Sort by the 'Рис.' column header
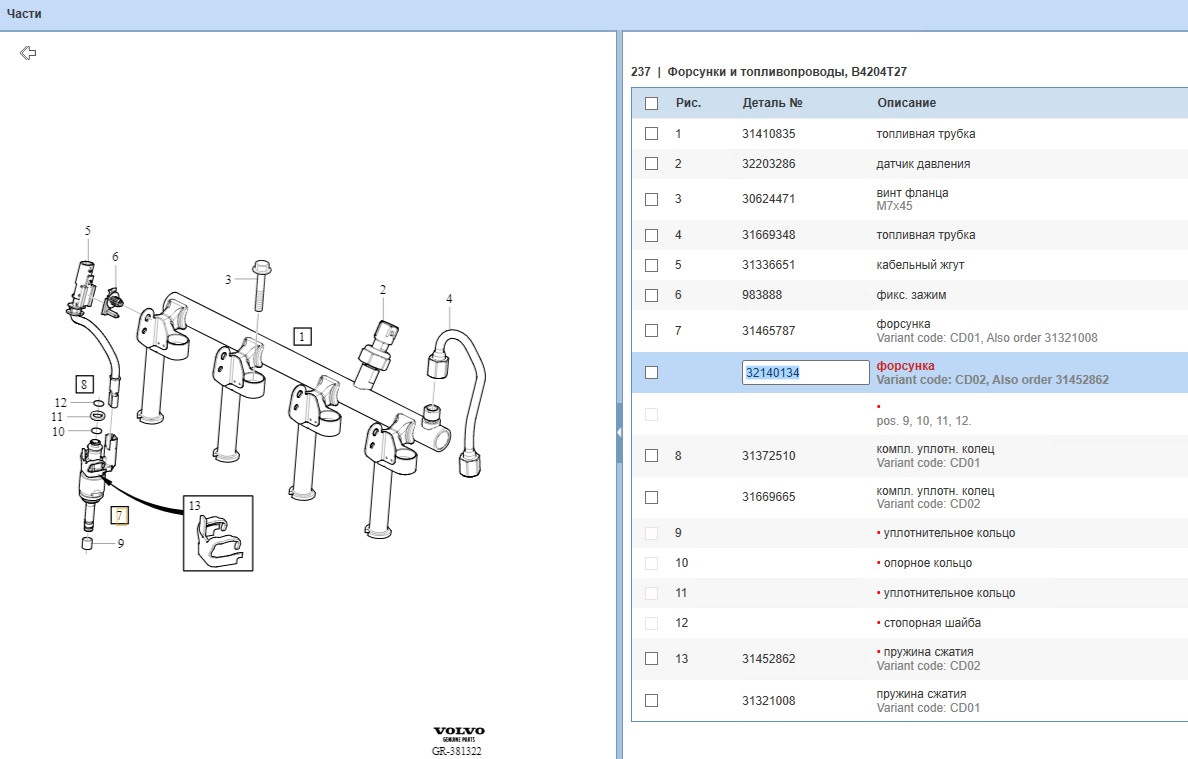1188x759 pixels. [688, 103]
